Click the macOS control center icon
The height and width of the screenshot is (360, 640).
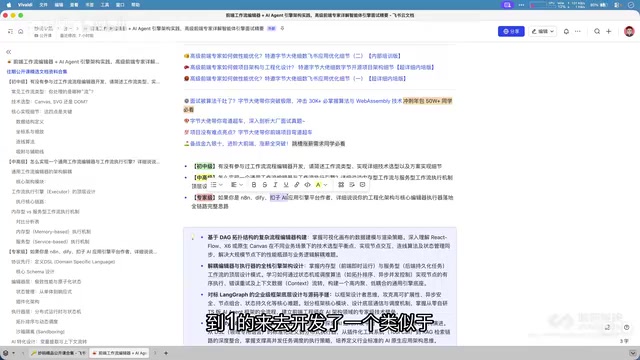point(617,5)
